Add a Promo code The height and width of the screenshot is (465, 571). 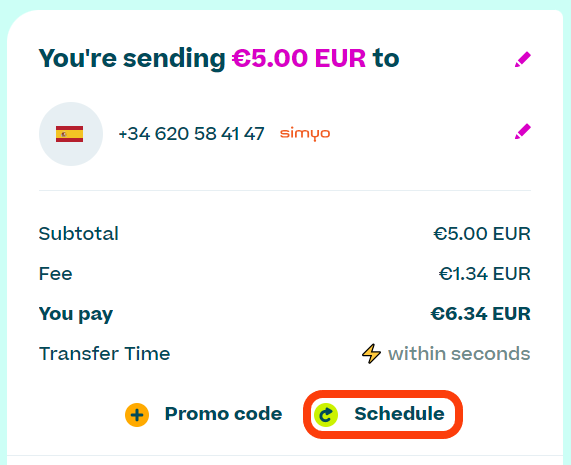click(204, 414)
